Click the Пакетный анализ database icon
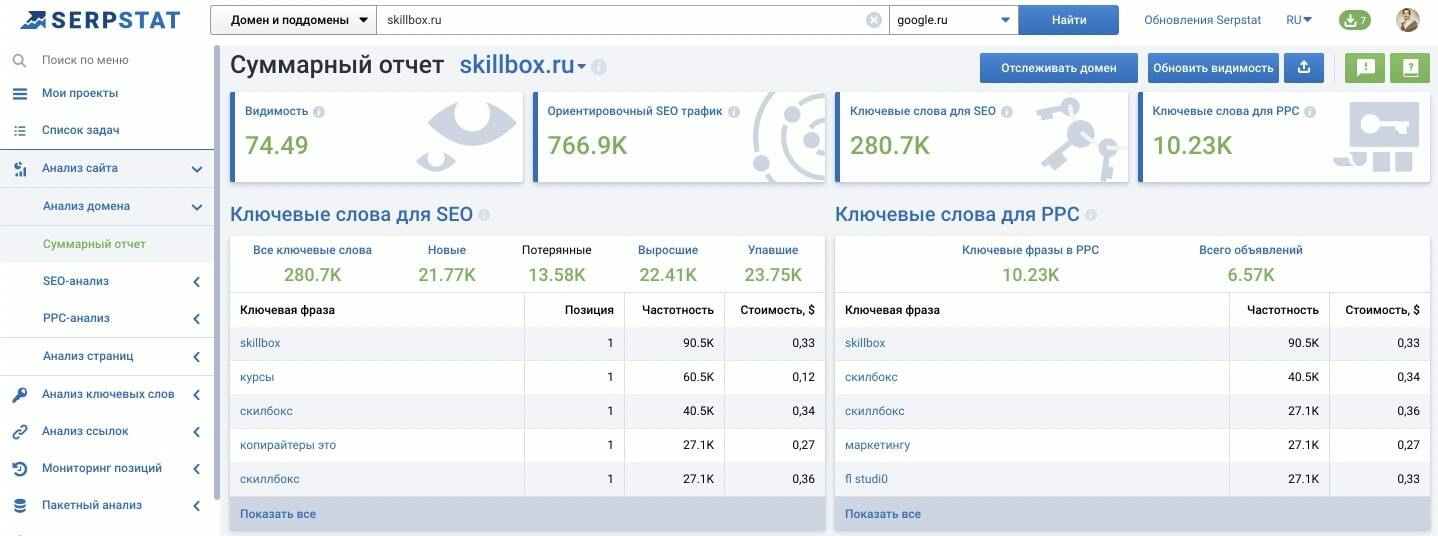 [x=19, y=506]
